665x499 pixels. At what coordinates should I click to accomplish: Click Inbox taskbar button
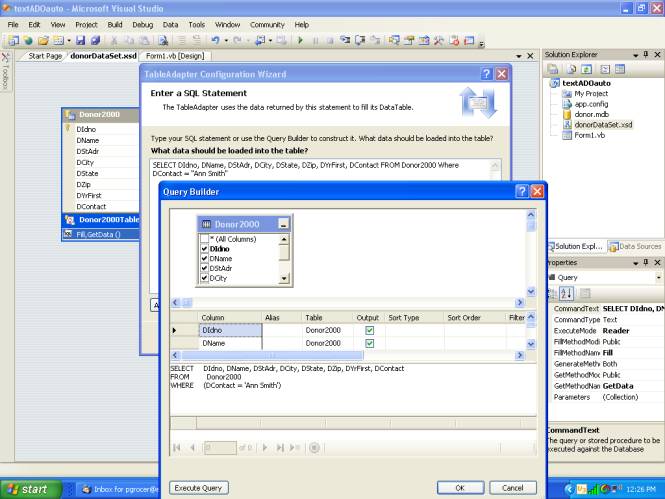click(x=120, y=489)
